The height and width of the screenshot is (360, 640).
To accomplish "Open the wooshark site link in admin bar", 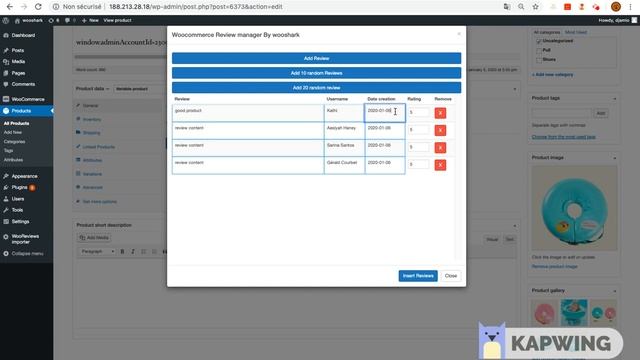I will [29, 20].
